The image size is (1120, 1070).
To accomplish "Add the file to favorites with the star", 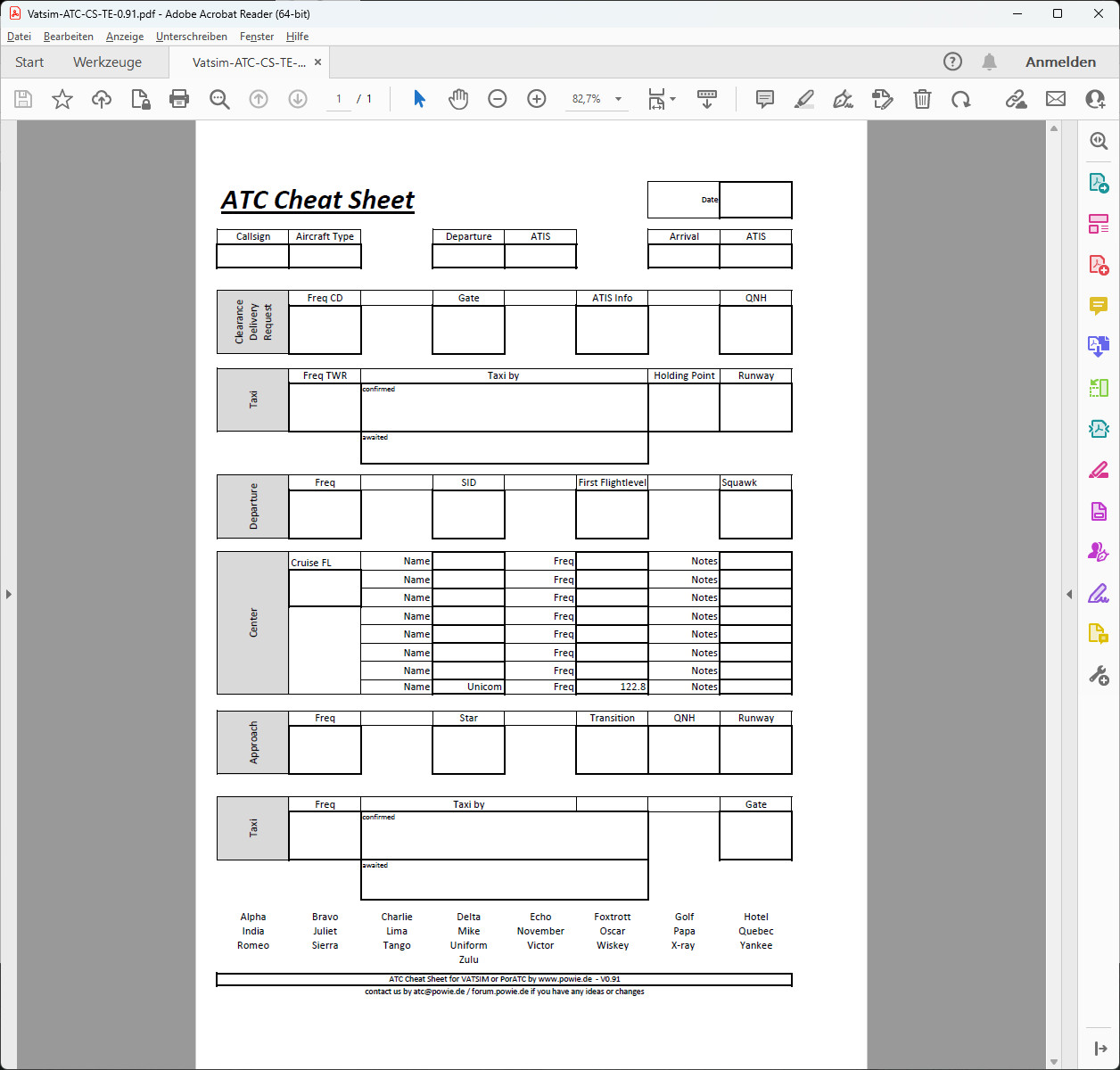I will pos(62,99).
